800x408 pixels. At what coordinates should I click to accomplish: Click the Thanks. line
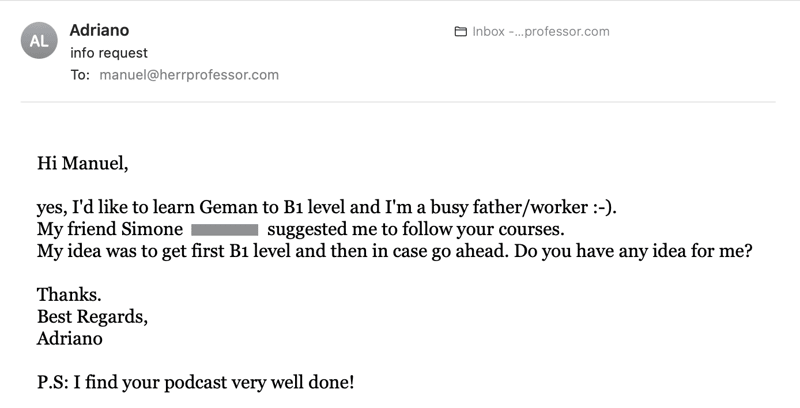[x=69, y=295]
